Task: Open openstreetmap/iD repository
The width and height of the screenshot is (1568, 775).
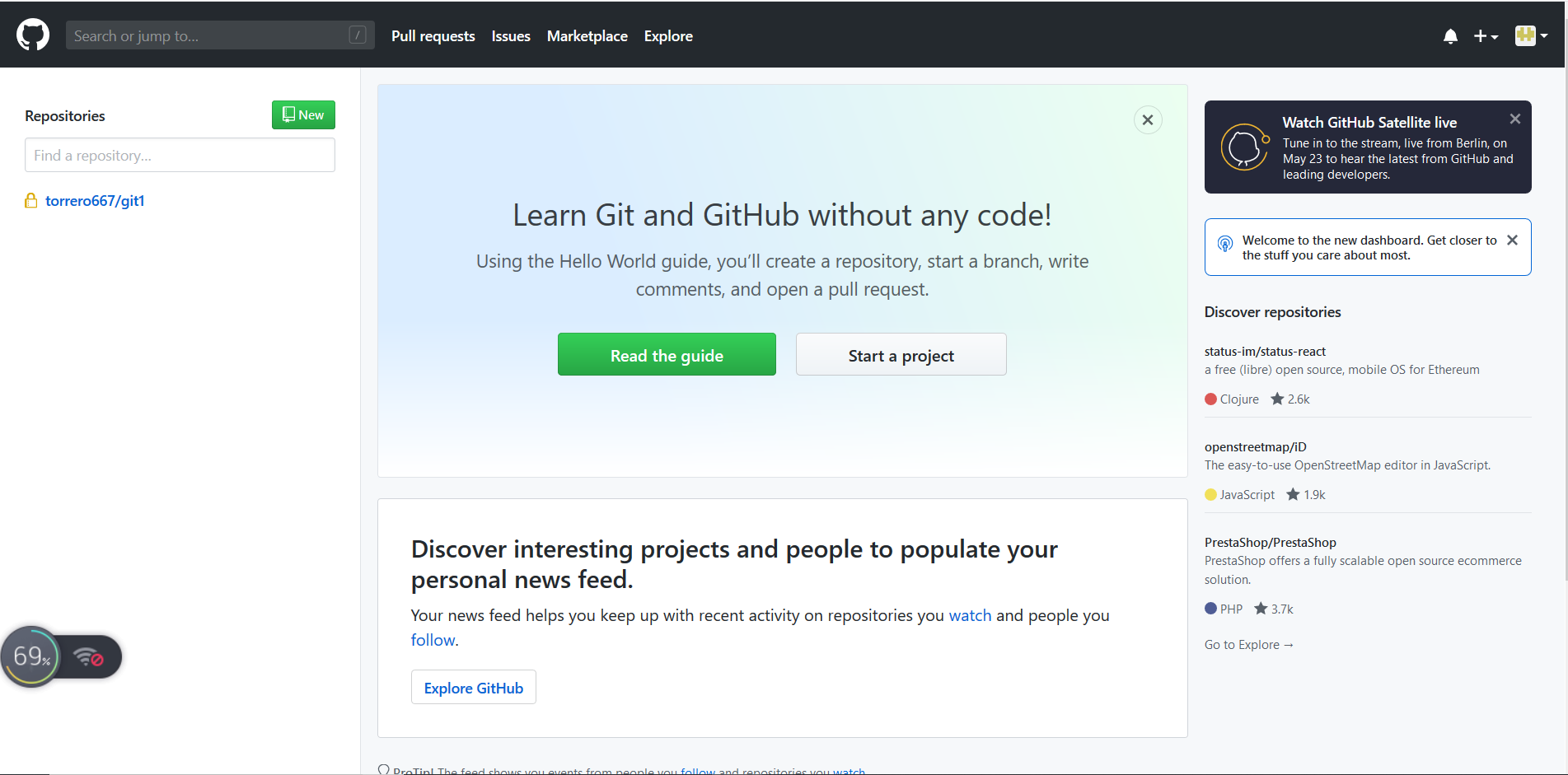Action: click(x=1255, y=447)
